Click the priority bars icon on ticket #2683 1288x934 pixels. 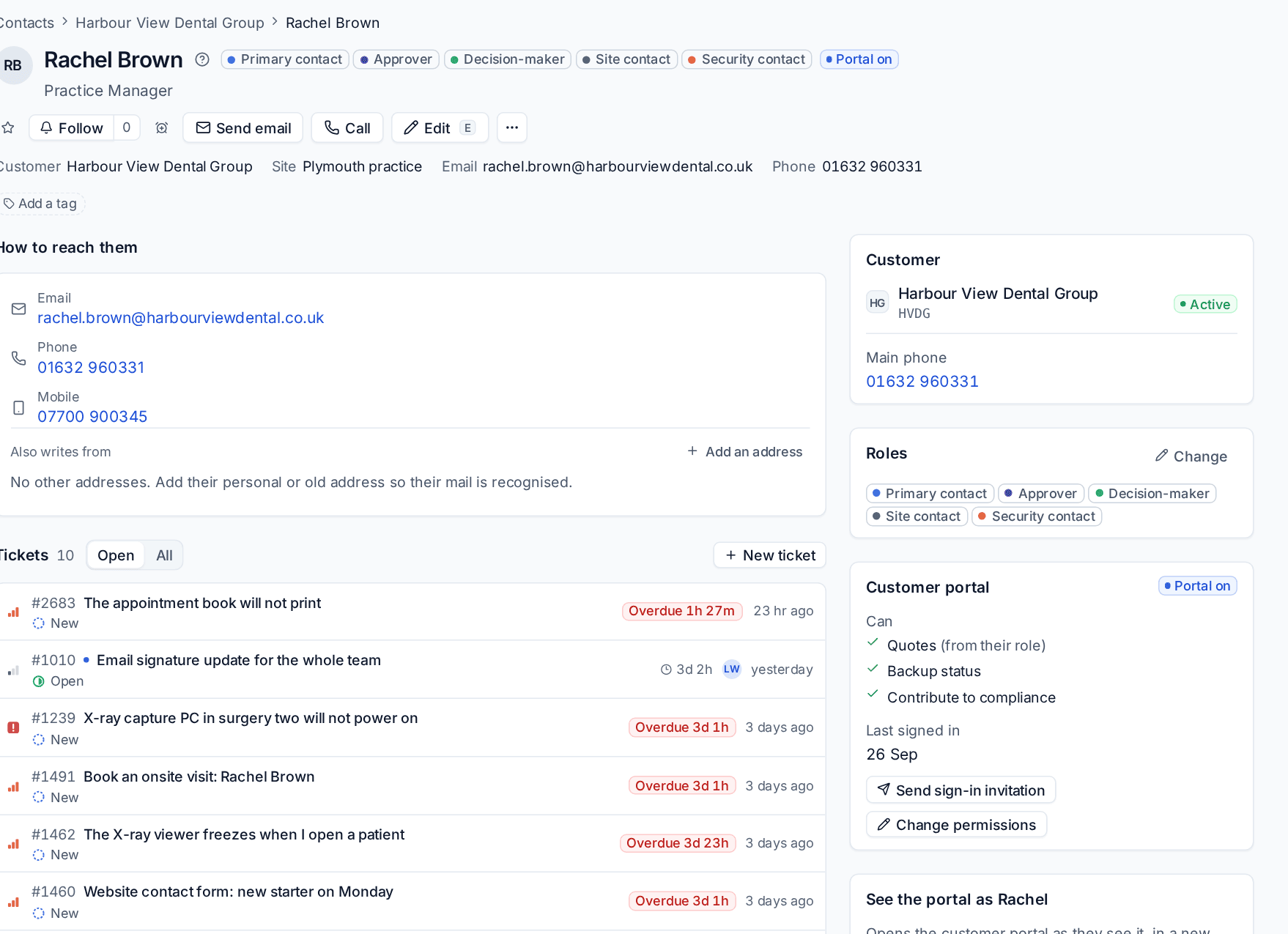[13, 612]
